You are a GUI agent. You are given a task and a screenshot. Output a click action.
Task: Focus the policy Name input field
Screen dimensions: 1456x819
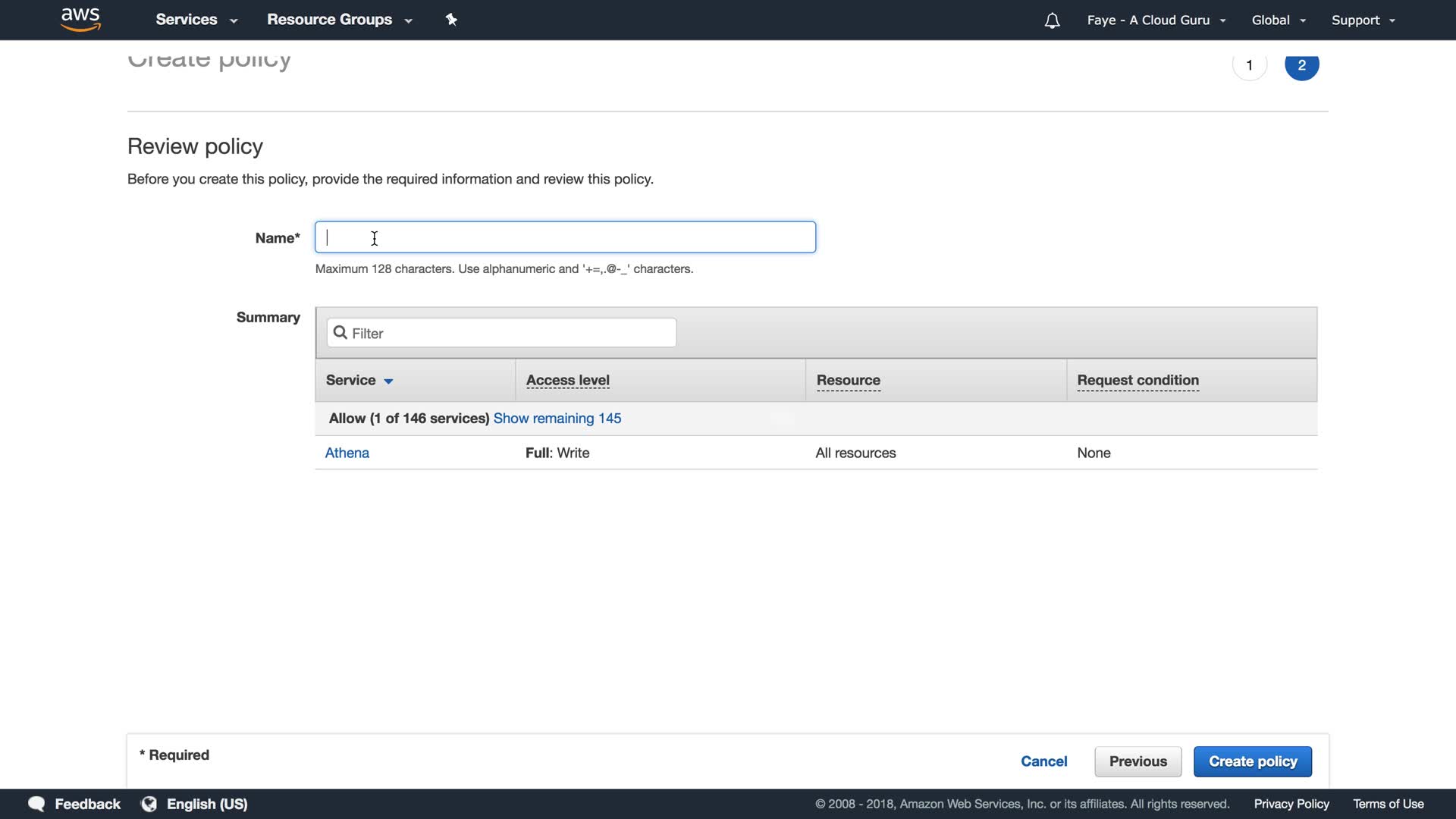pos(565,237)
